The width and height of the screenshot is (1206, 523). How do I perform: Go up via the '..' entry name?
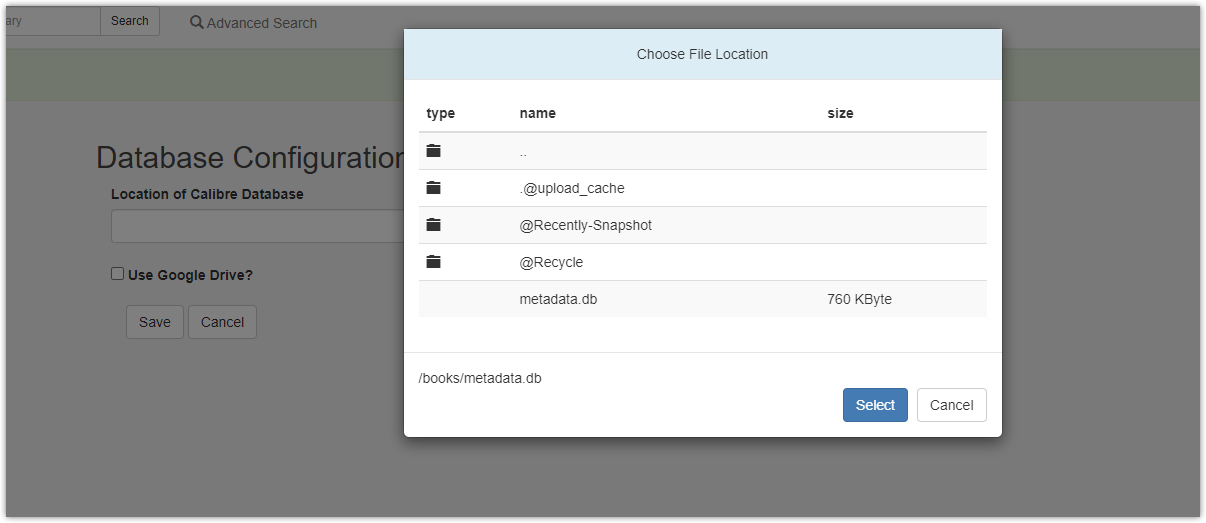coord(523,151)
